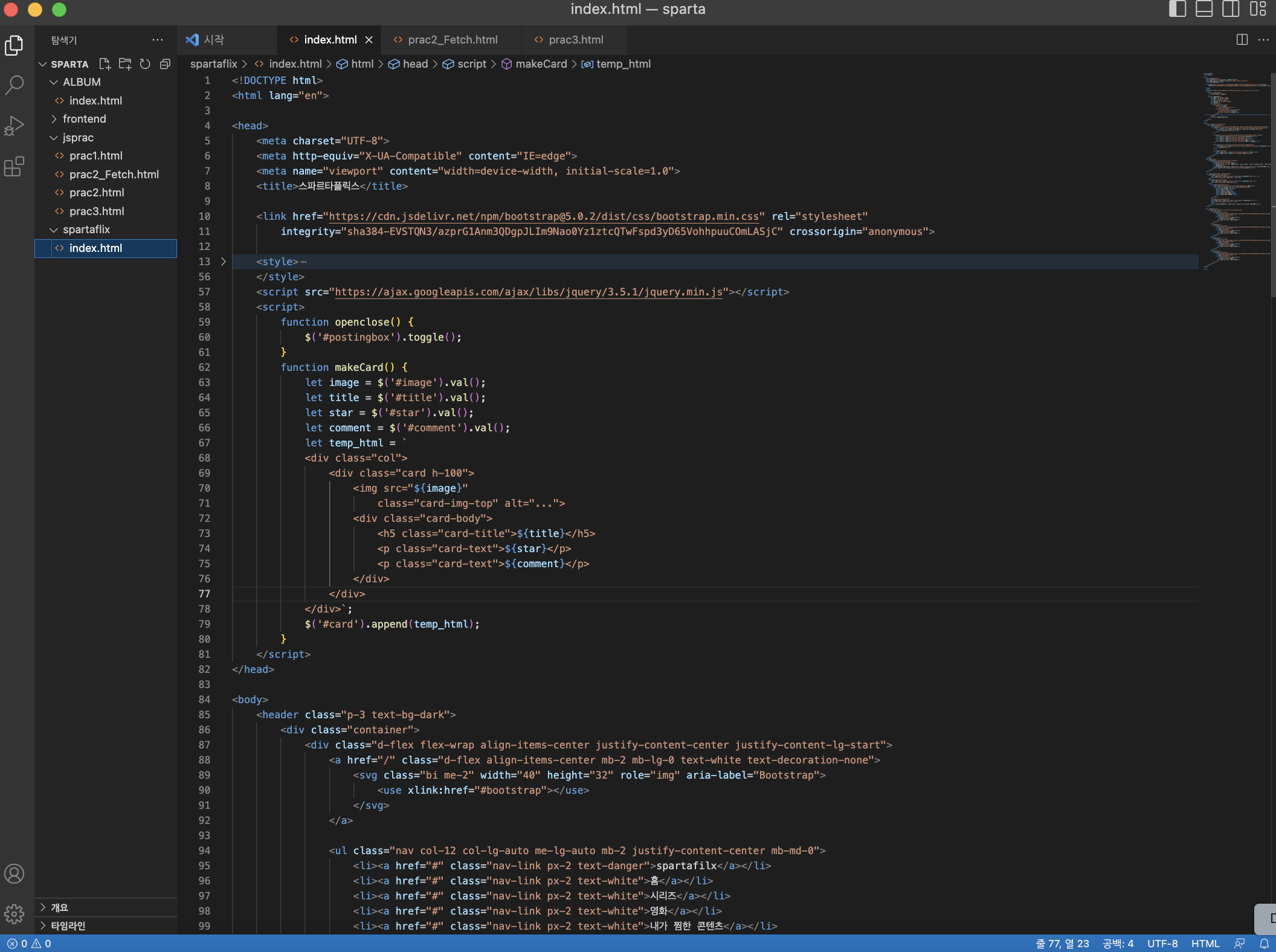Click the HTML language mode in status bar
This screenshot has width=1276, height=952.
tap(1205, 944)
